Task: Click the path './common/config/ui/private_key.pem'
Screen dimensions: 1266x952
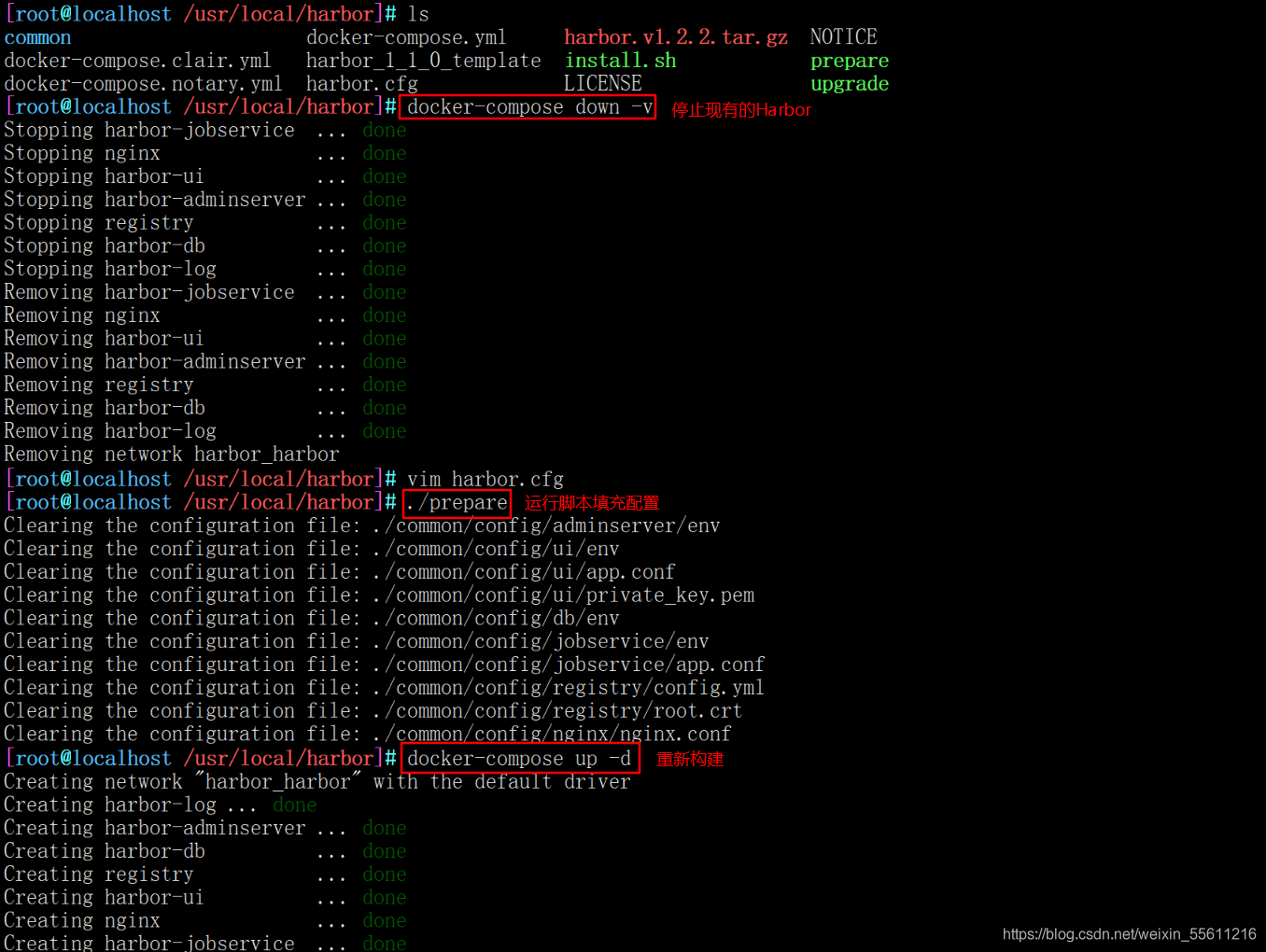Action: tap(564, 595)
